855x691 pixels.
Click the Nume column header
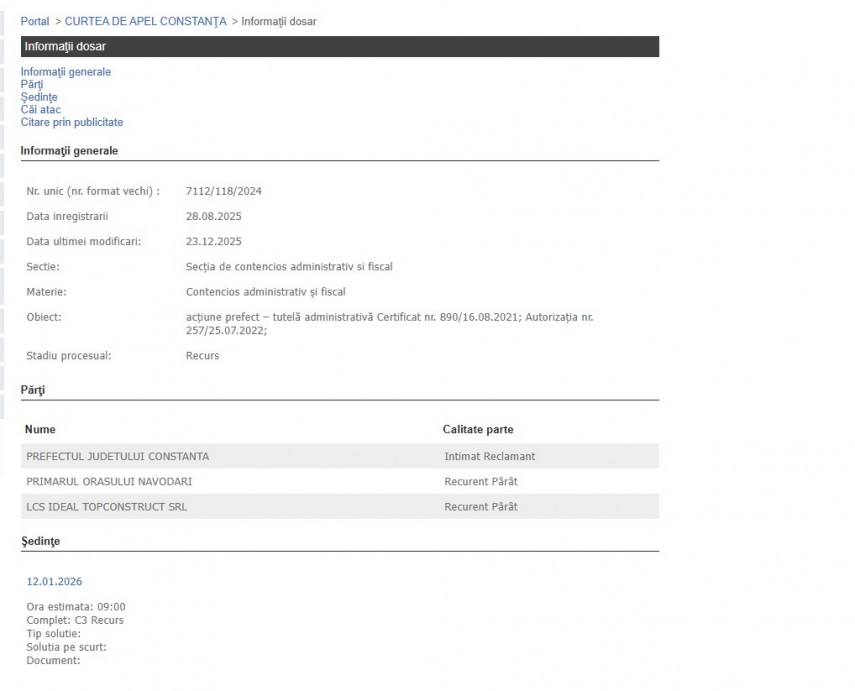coord(40,429)
